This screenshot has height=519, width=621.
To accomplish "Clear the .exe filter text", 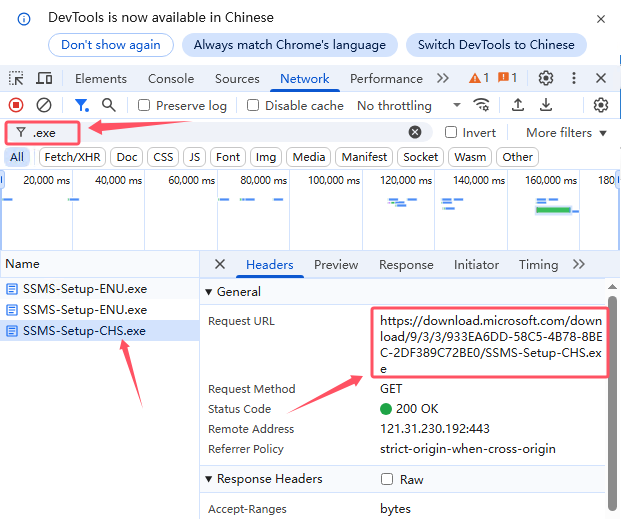I will pos(415,132).
